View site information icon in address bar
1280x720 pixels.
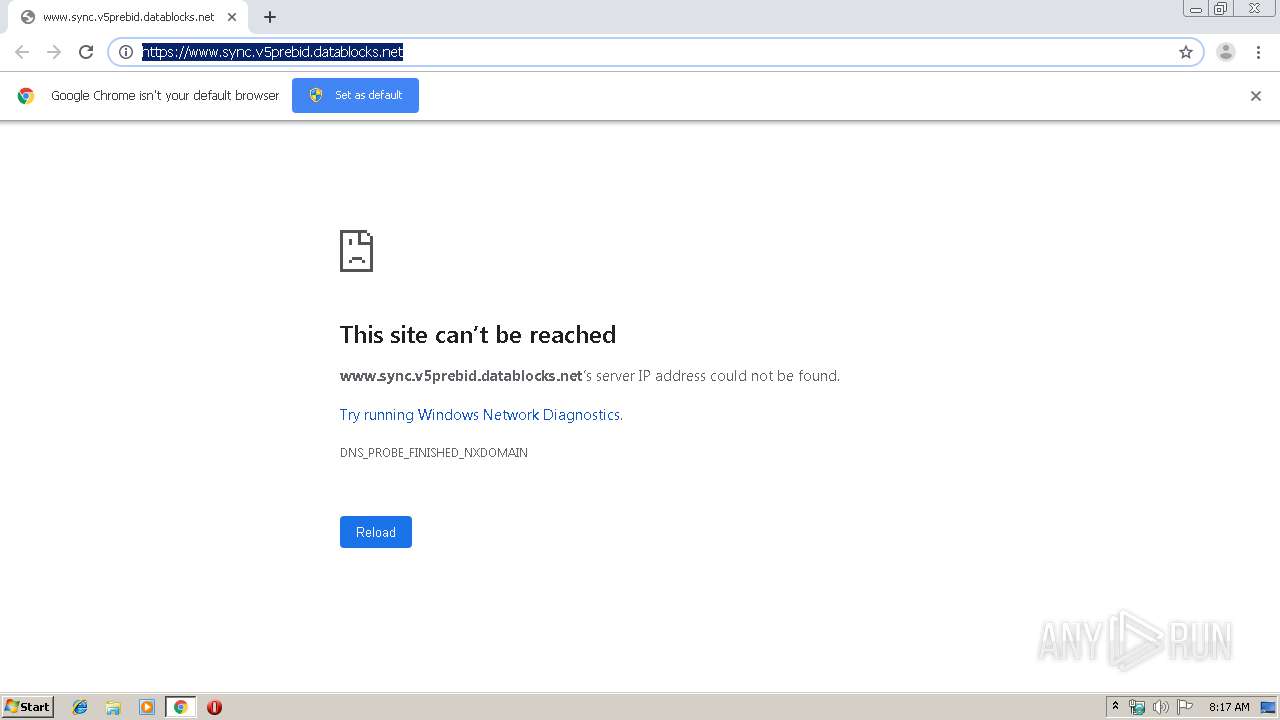pos(126,52)
